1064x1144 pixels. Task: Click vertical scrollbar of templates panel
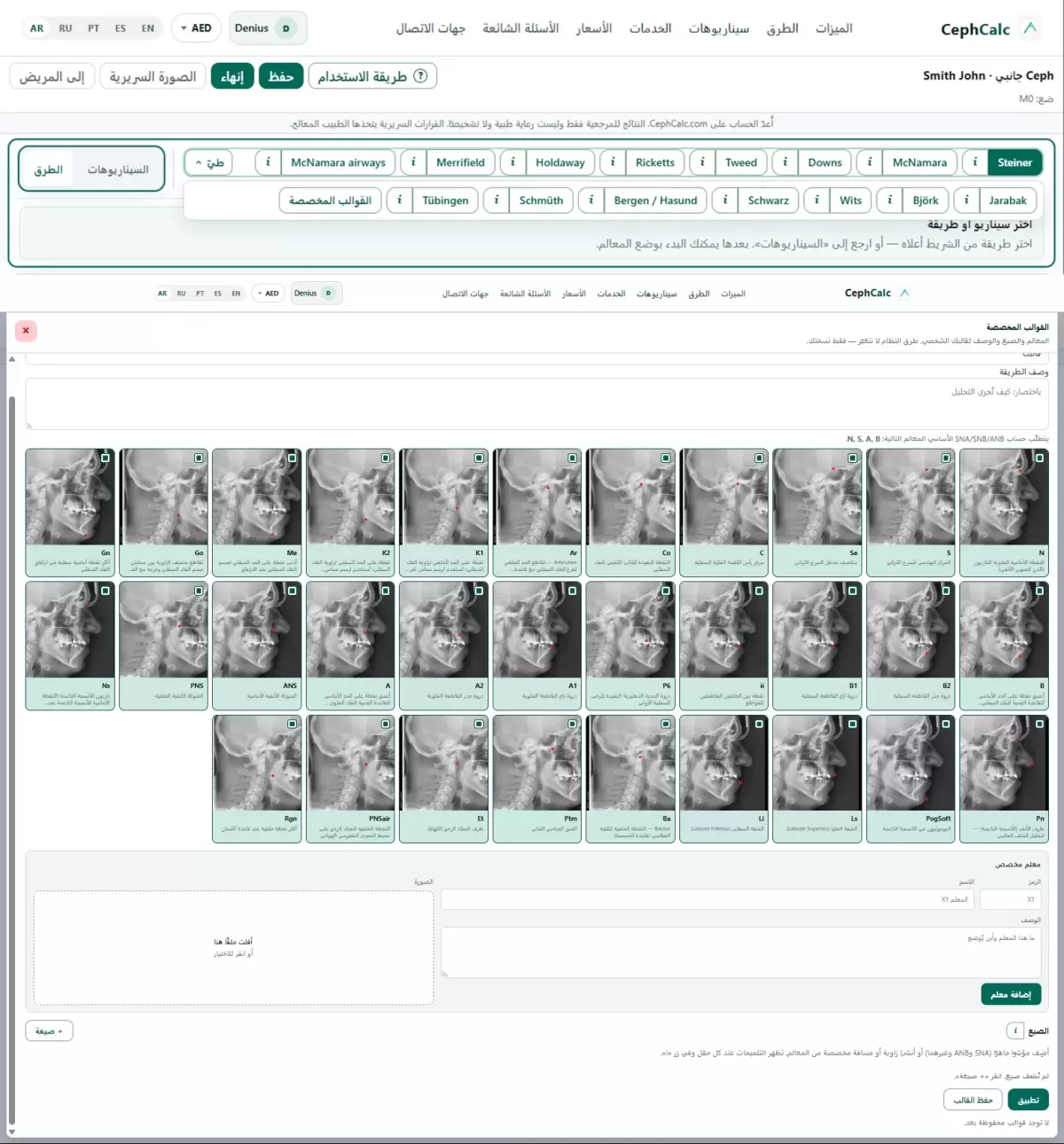coord(12,760)
